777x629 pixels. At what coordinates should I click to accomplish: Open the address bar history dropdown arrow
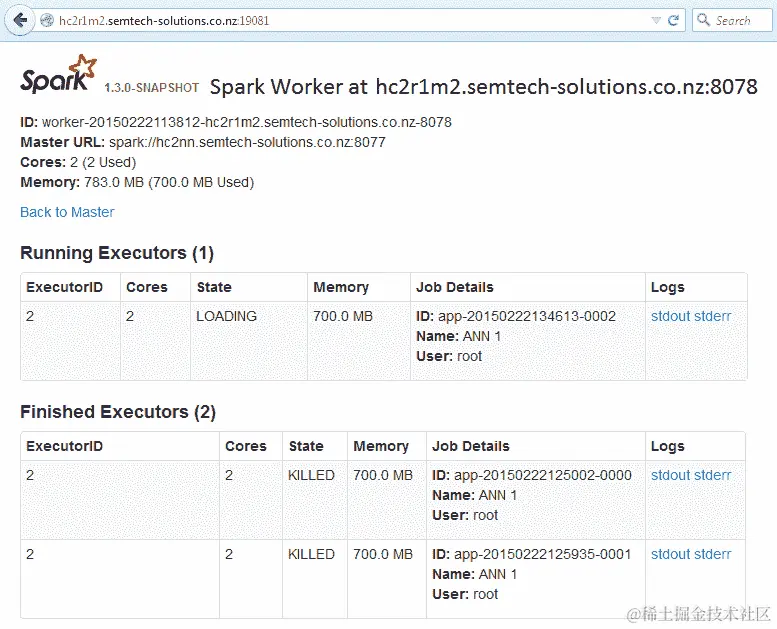(x=656, y=21)
